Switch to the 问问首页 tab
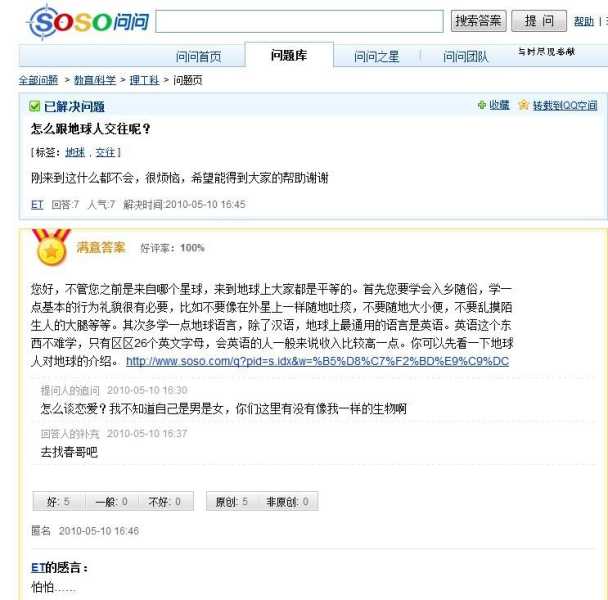 tap(199, 57)
